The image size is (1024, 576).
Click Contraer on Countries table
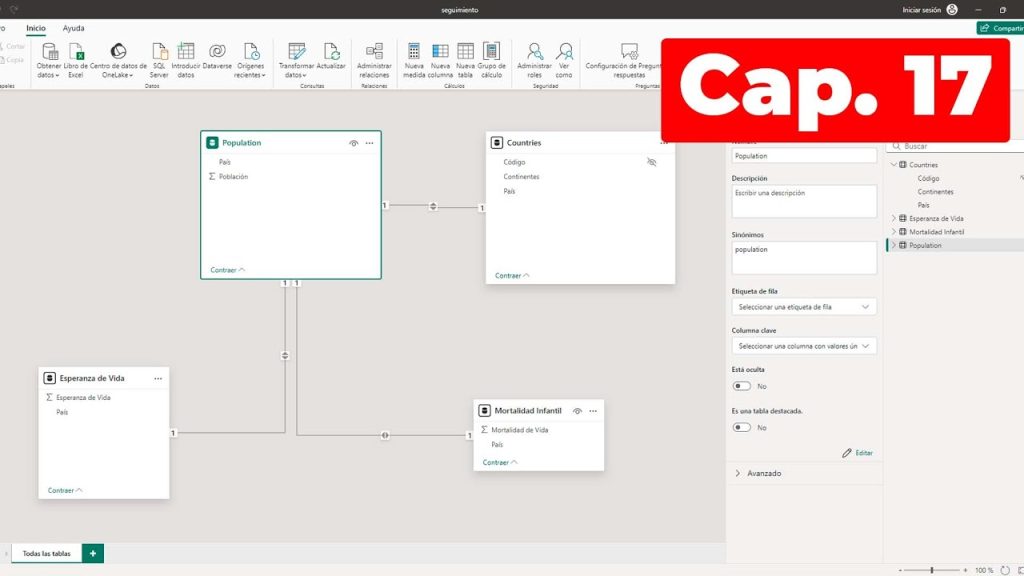(512, 275)
